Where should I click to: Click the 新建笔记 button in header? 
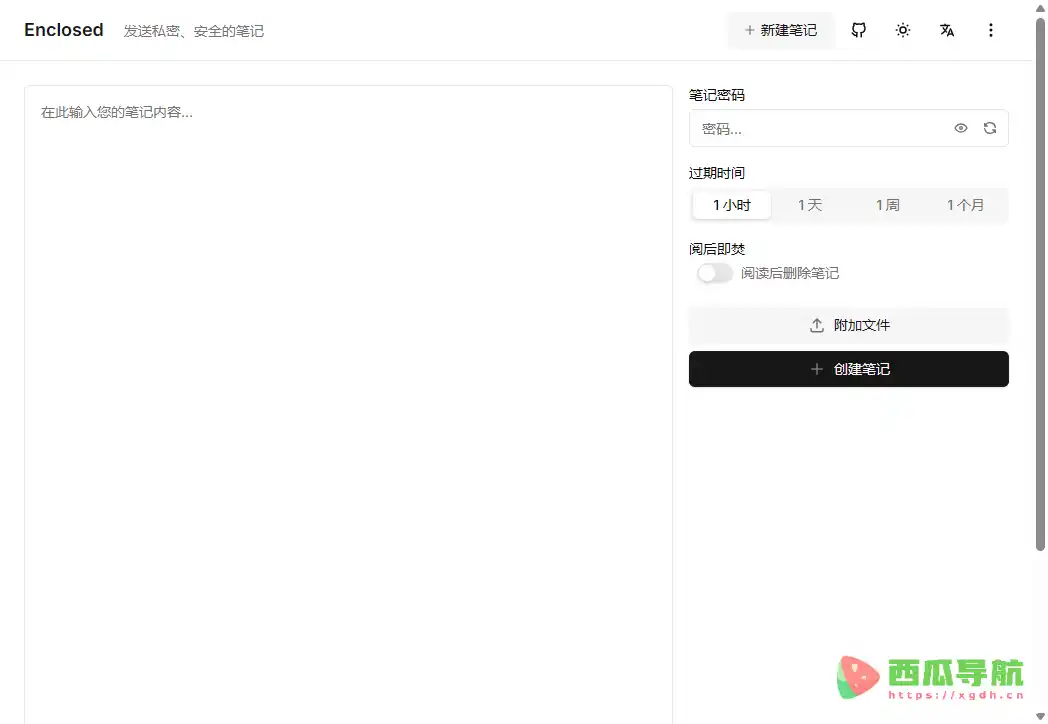pyautogui.click(x=781, y=30)
